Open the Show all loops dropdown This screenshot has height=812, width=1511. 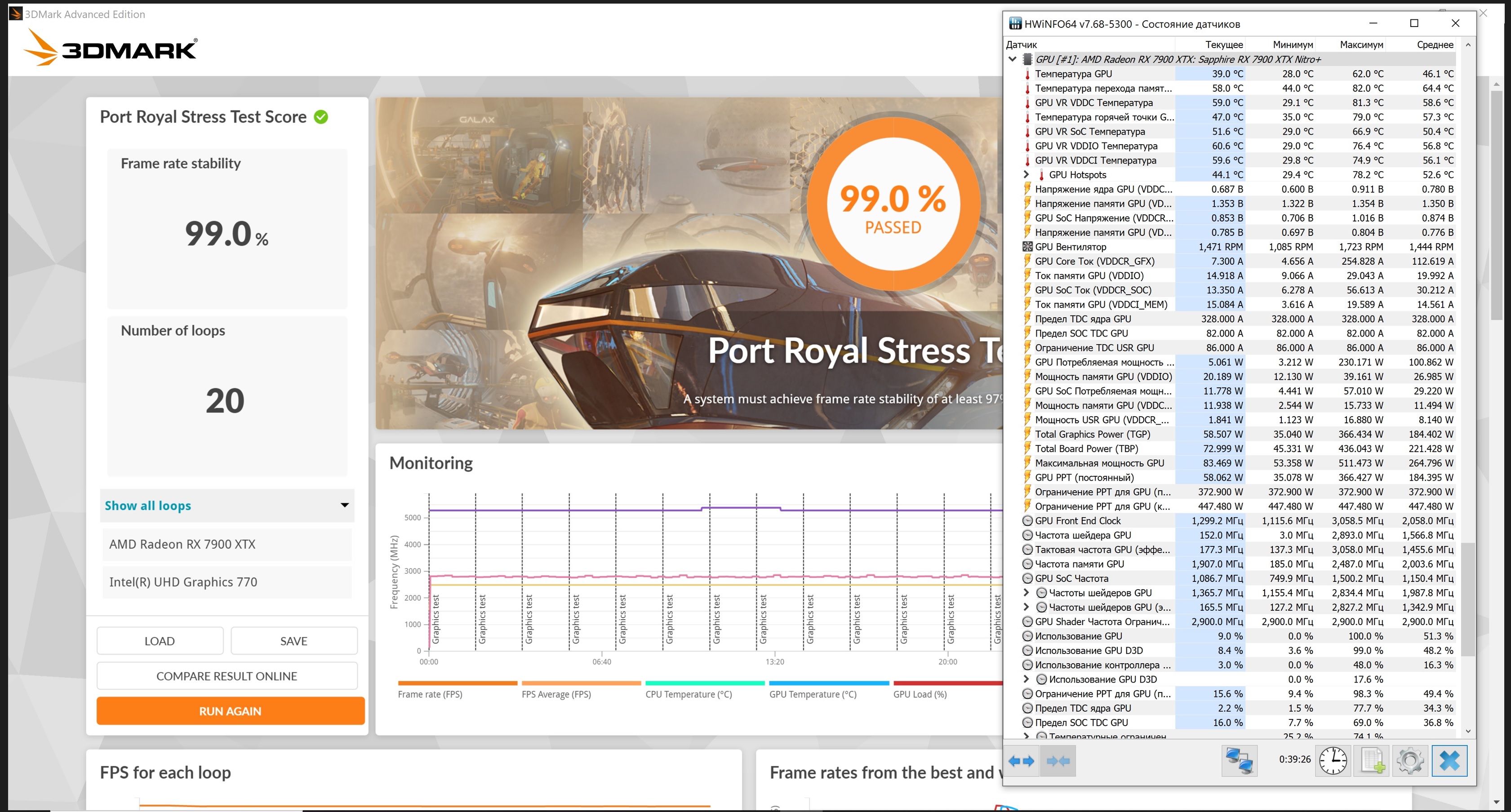tap(227, 506)
